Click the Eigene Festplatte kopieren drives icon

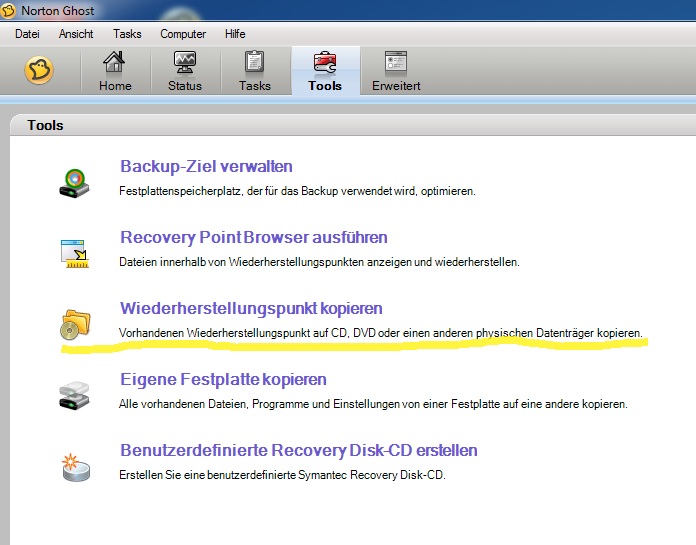click(74, 395)
